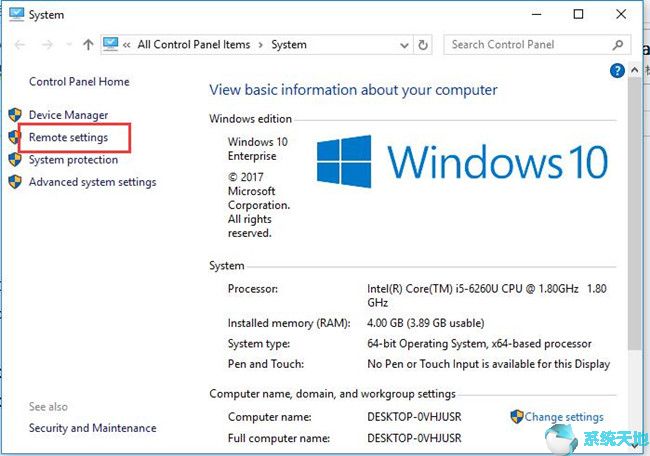
Task: Click the shield icon beside Change settings
Action: pos(517,417)
